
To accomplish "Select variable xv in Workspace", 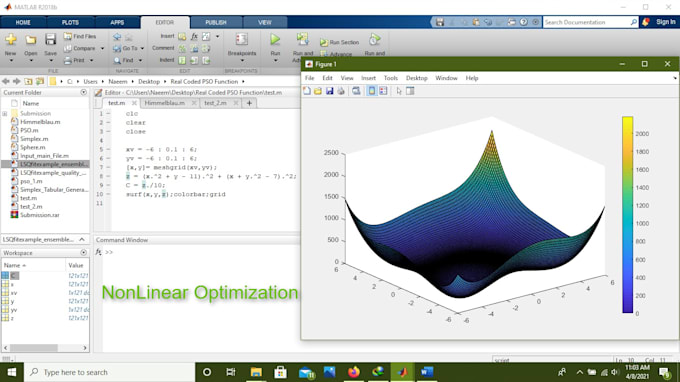I will click(14, 293).
